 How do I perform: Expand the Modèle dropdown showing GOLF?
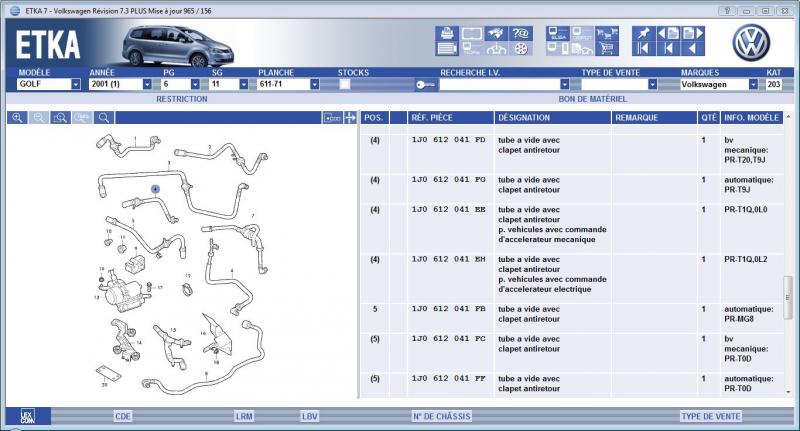[x=76, y=85]
